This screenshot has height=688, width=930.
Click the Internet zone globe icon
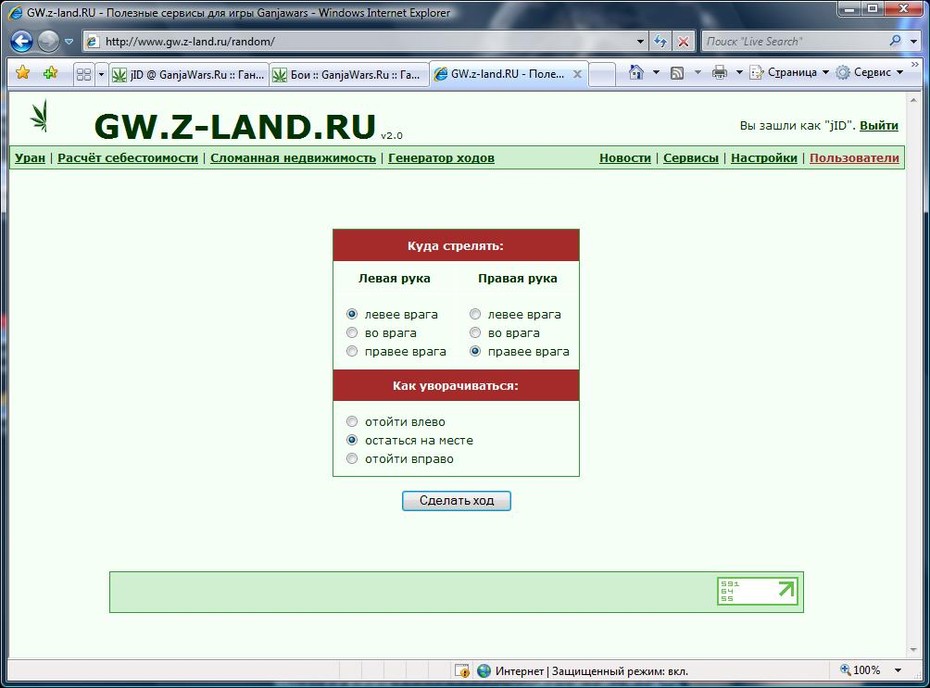[x=484, y=671]
